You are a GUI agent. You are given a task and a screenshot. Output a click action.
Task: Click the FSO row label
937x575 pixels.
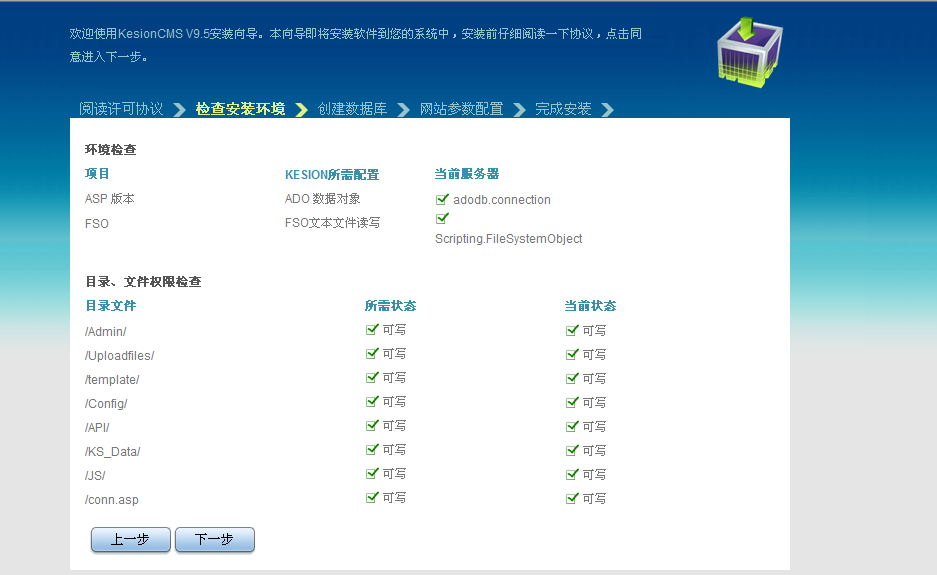97,224
